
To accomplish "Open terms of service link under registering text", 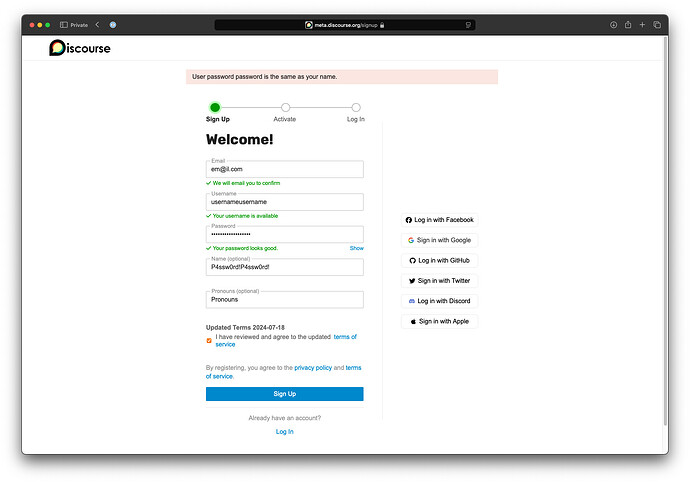I will tap(353, 368).
